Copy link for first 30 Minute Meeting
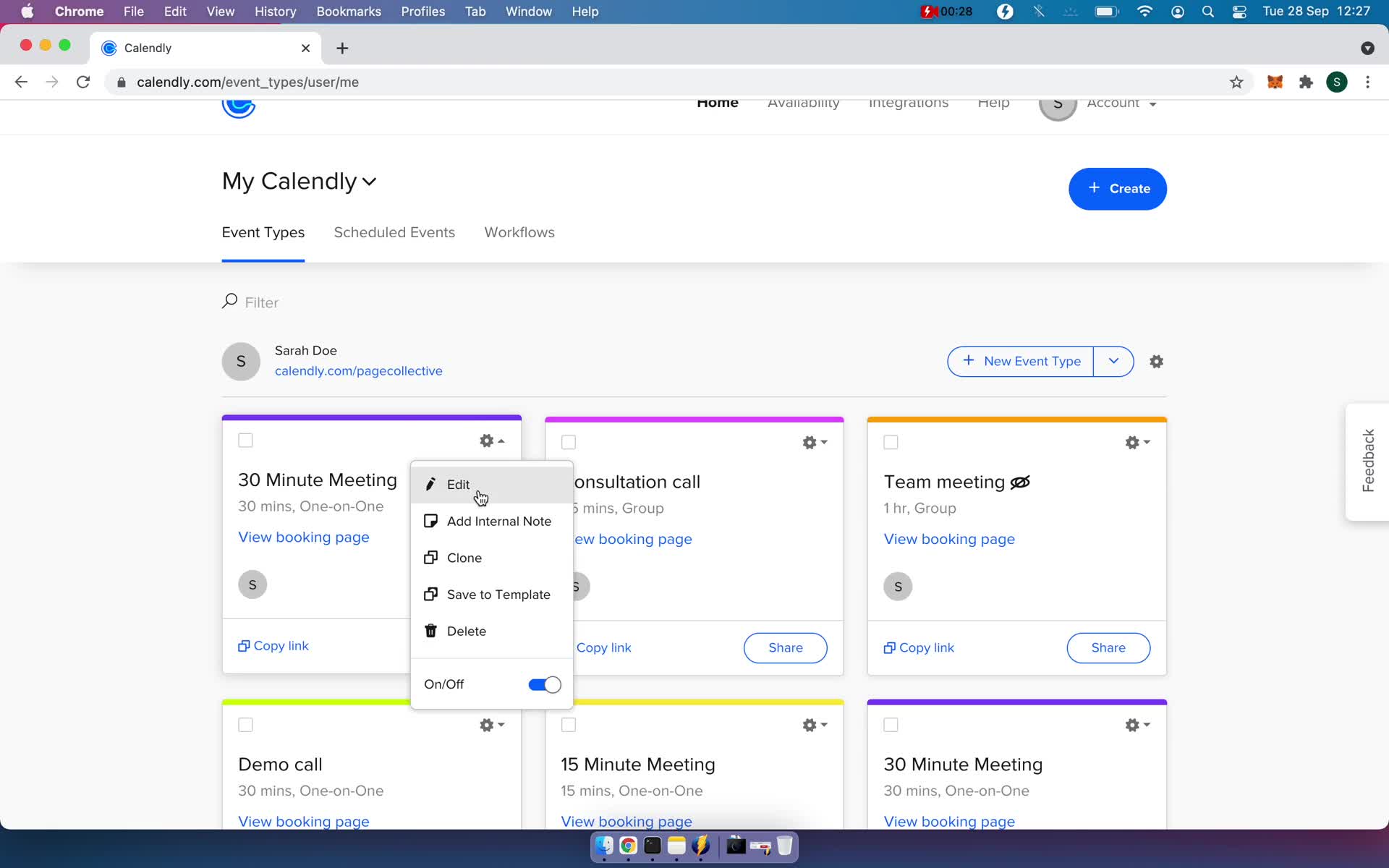 pos(273,645)
